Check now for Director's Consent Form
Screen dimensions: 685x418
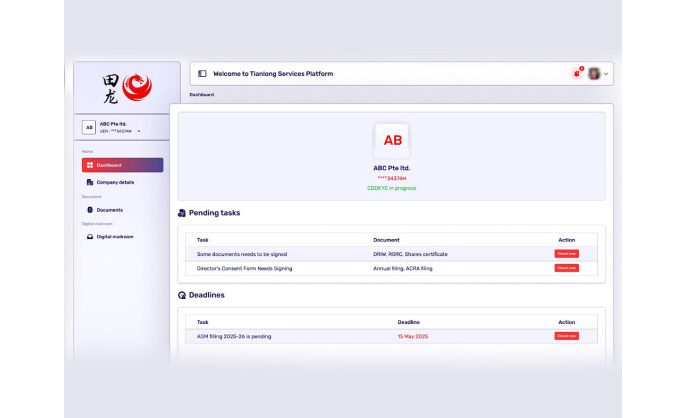click(x=566, y=268)
